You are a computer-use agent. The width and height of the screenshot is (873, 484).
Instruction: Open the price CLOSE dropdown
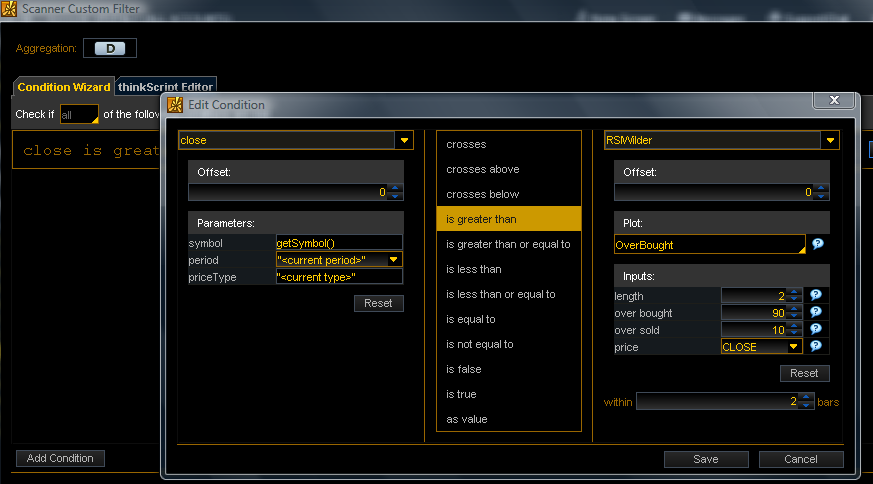(793, 346)
